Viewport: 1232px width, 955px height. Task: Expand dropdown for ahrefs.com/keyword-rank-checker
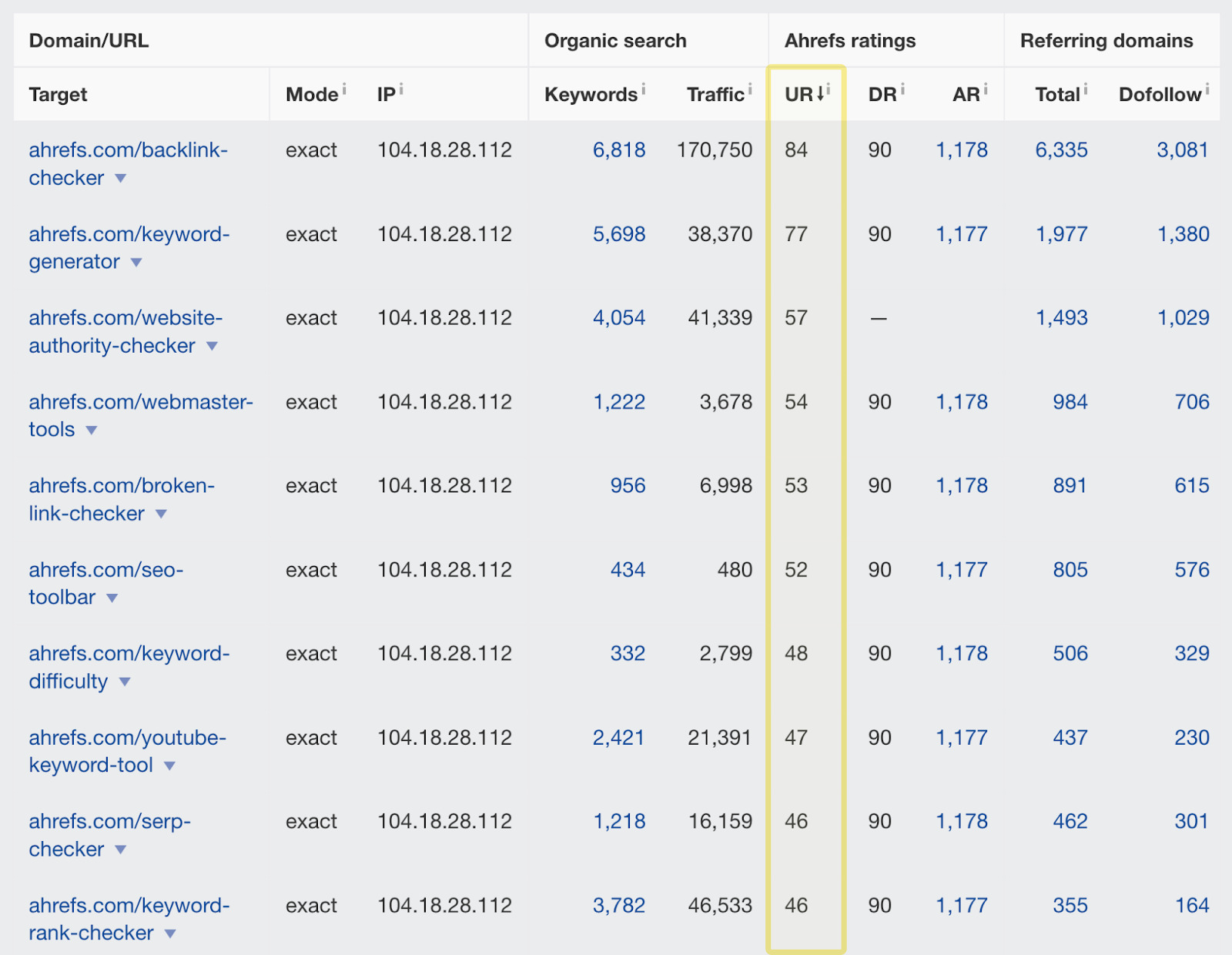(170, 934)
